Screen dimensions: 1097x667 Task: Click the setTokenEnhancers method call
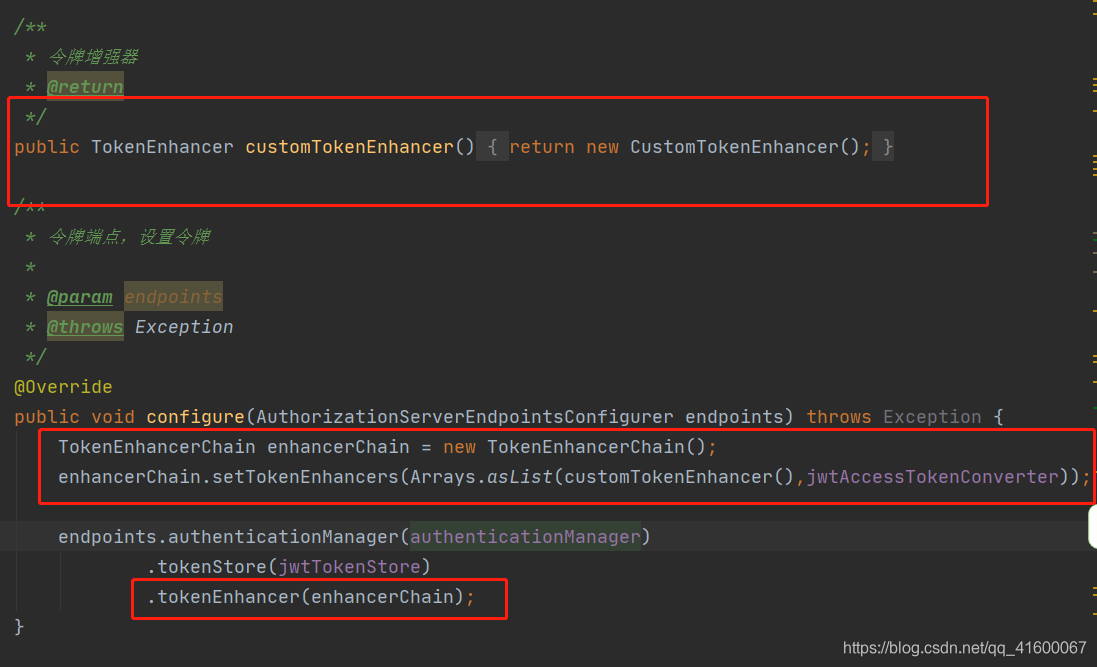305,477
